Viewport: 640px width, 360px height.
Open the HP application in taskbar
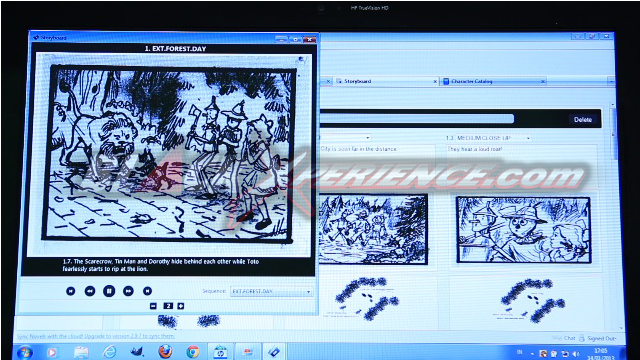tap(220, 352)
